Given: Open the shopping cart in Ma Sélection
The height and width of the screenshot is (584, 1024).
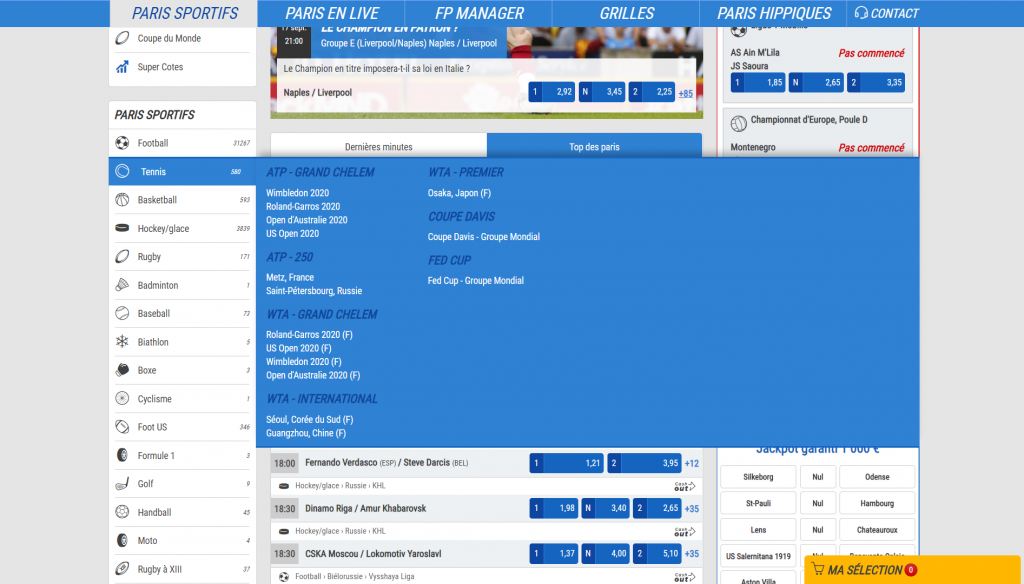Looking at the screenshot, I should (818, 570).
